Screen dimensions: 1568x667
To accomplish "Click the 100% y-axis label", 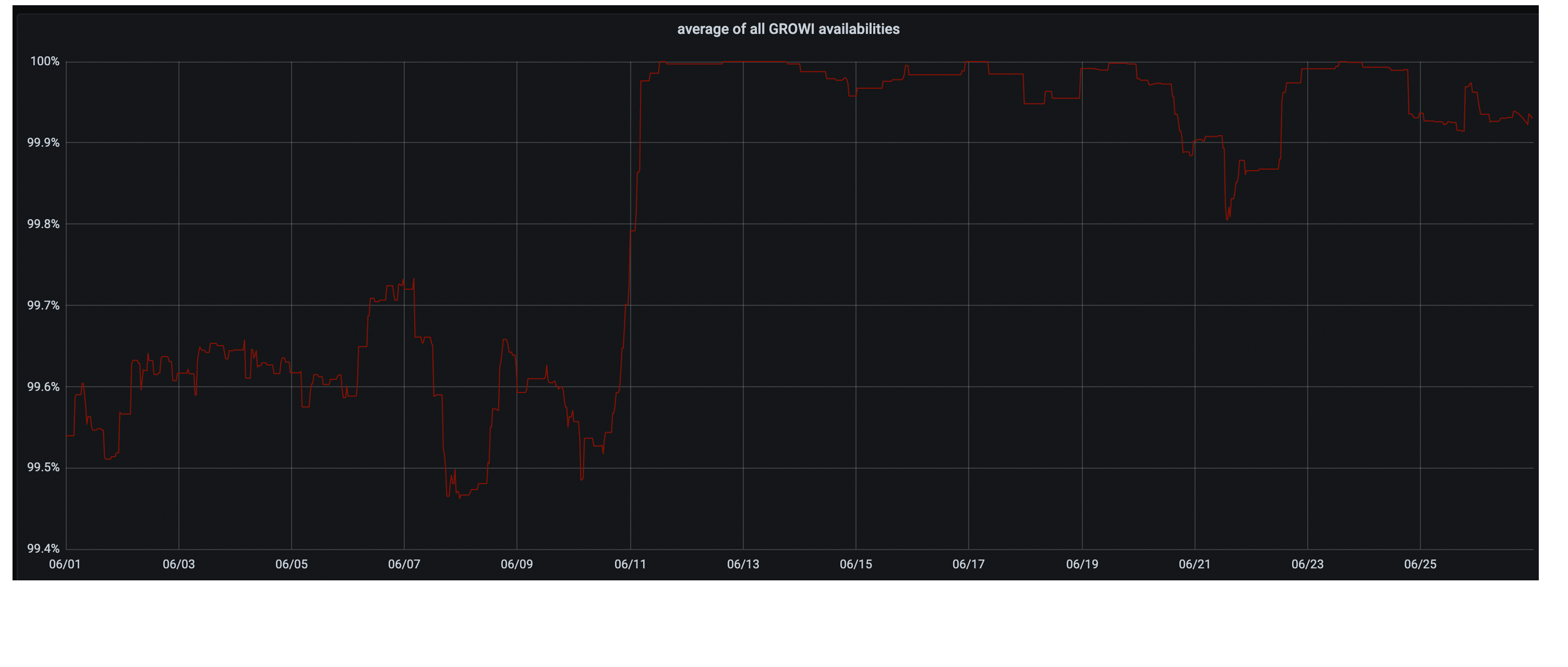I will pos(45,62).
